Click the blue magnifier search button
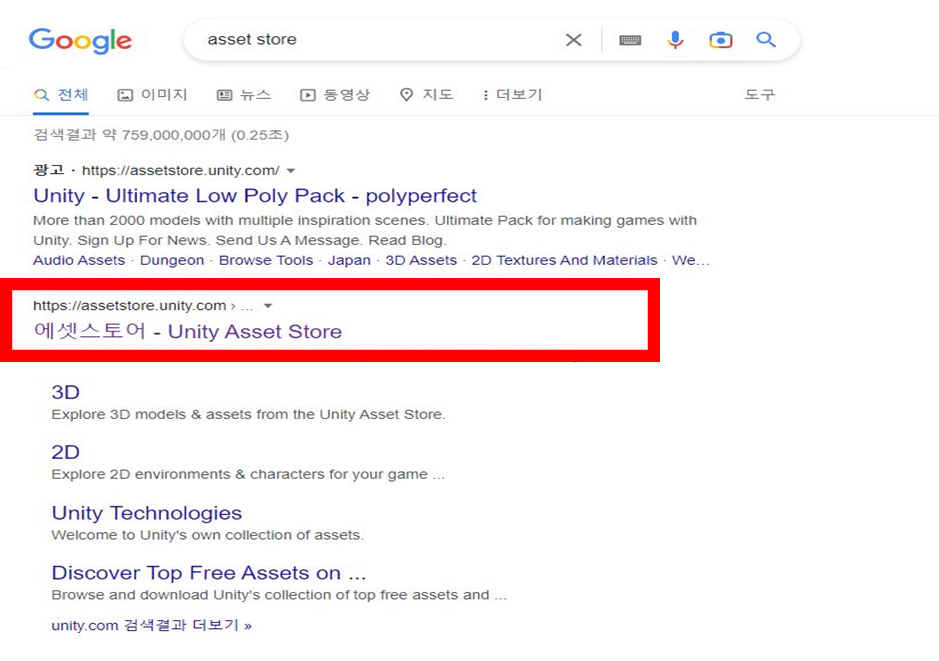This screenshot has width=939, height=661. pos(765,40)
